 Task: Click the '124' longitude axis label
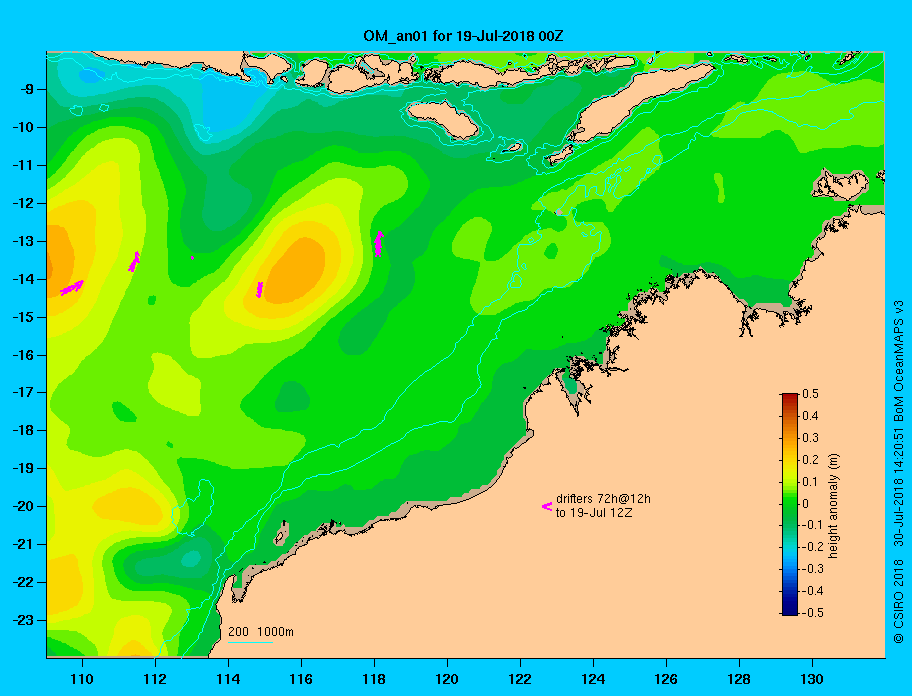(x=593, y=679)
